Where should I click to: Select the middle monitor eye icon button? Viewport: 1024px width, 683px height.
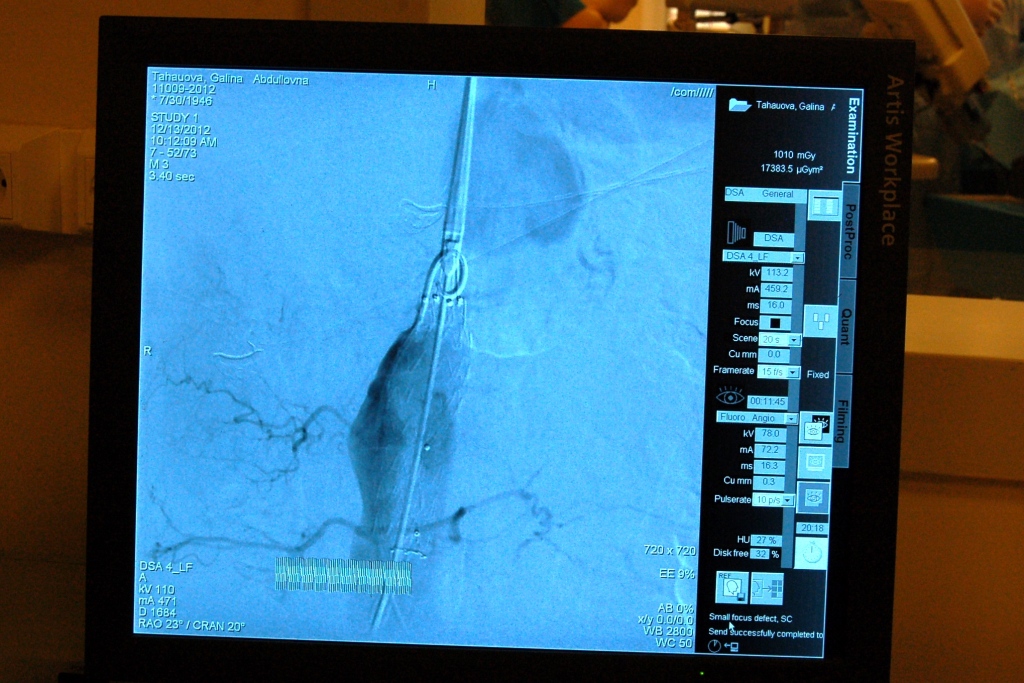(814, 464)
